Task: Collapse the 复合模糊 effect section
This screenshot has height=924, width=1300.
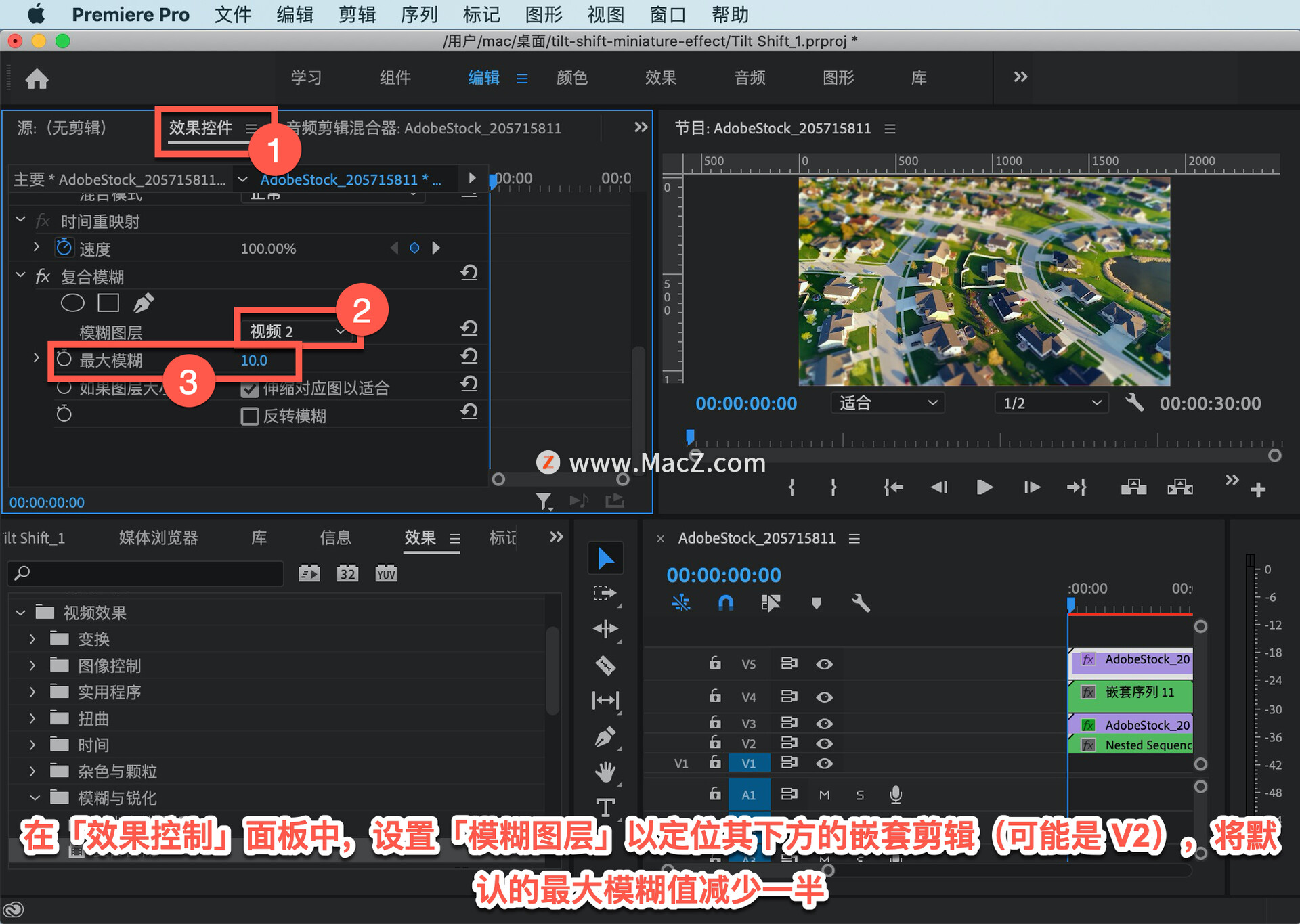Action: [x=20, y=275]
